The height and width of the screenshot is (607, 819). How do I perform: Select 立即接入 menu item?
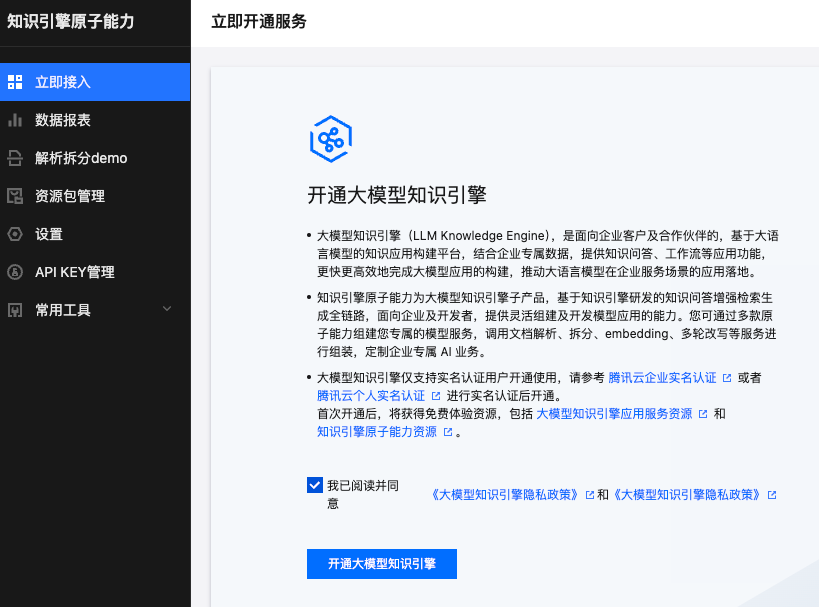tap(95, 82)
